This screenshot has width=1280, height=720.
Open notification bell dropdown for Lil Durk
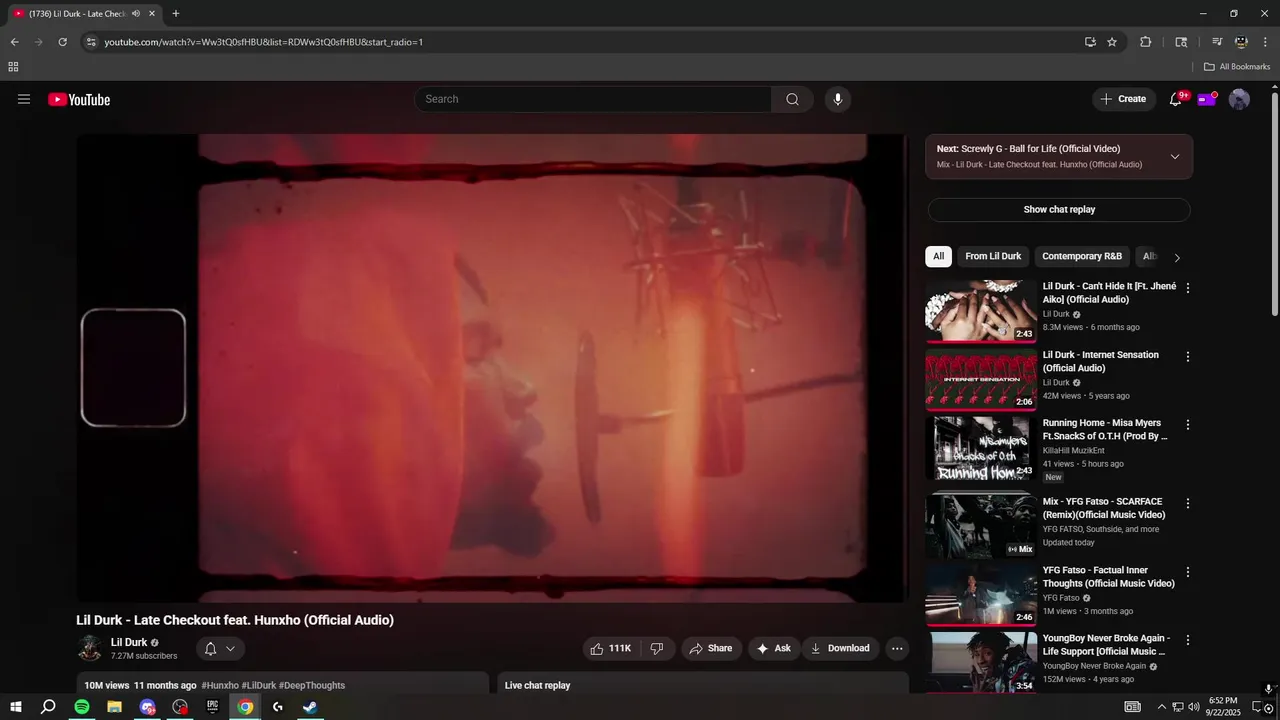[220, 648]
